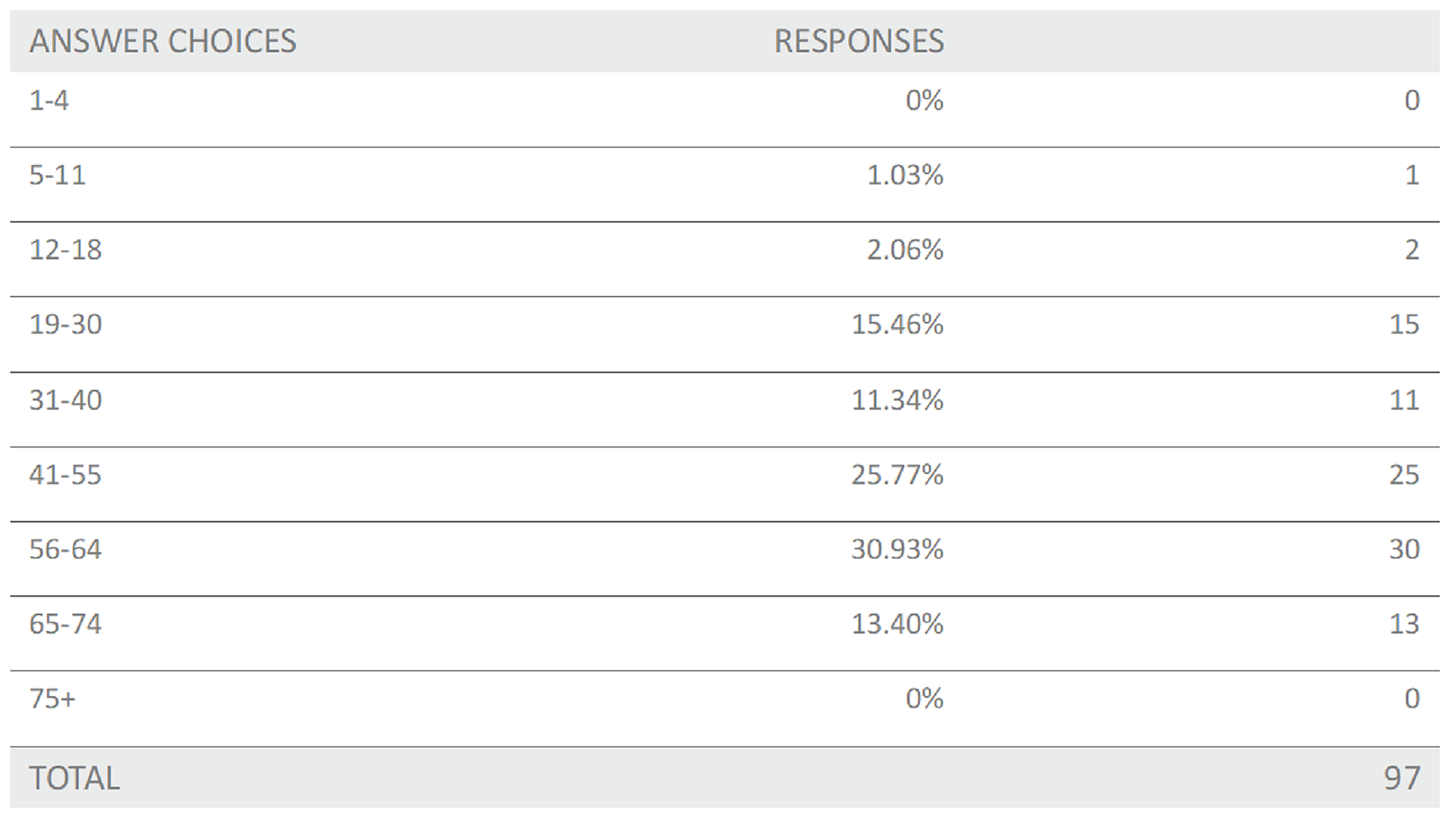Select the 1-4 answer choice label
This screenshot has width=1456, height=818.
click(49, 101)
